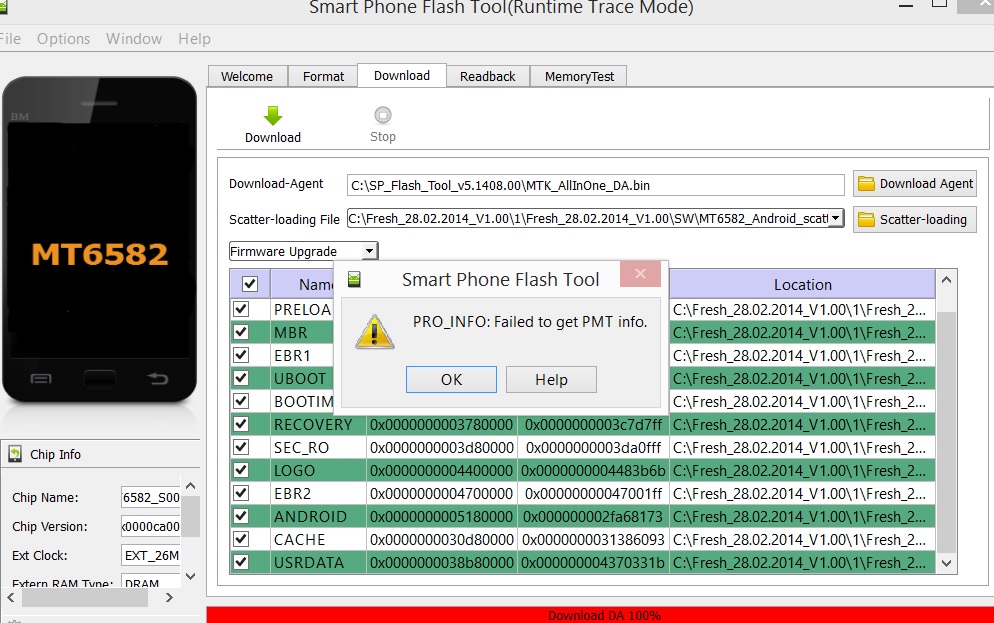Image resolution: width=994 pixels, height=623 pixels.
Task: Toggle the USRDATA partition checkbox
Action: (x=241, y=562)
